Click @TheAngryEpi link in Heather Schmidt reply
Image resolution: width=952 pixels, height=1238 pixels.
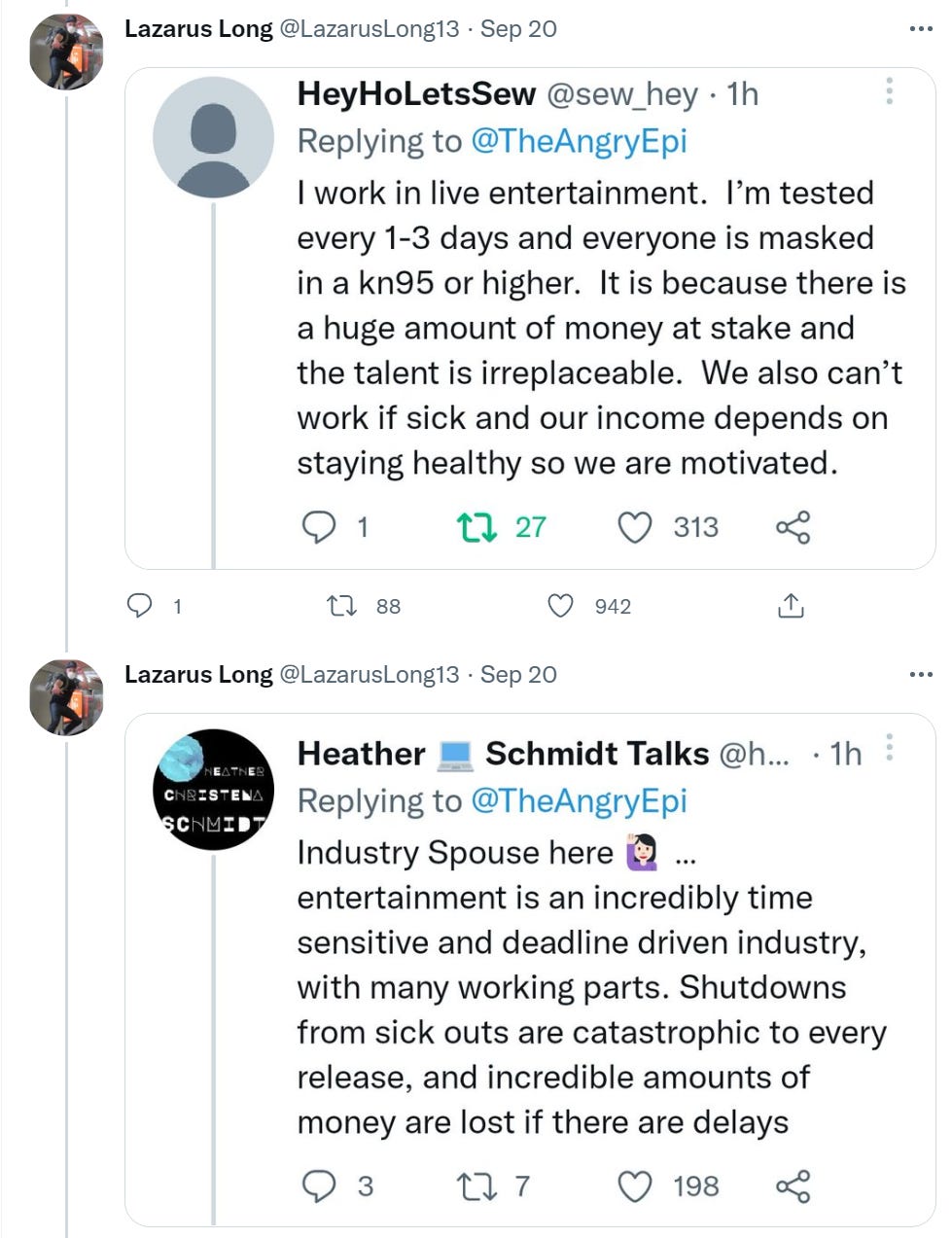579,800
